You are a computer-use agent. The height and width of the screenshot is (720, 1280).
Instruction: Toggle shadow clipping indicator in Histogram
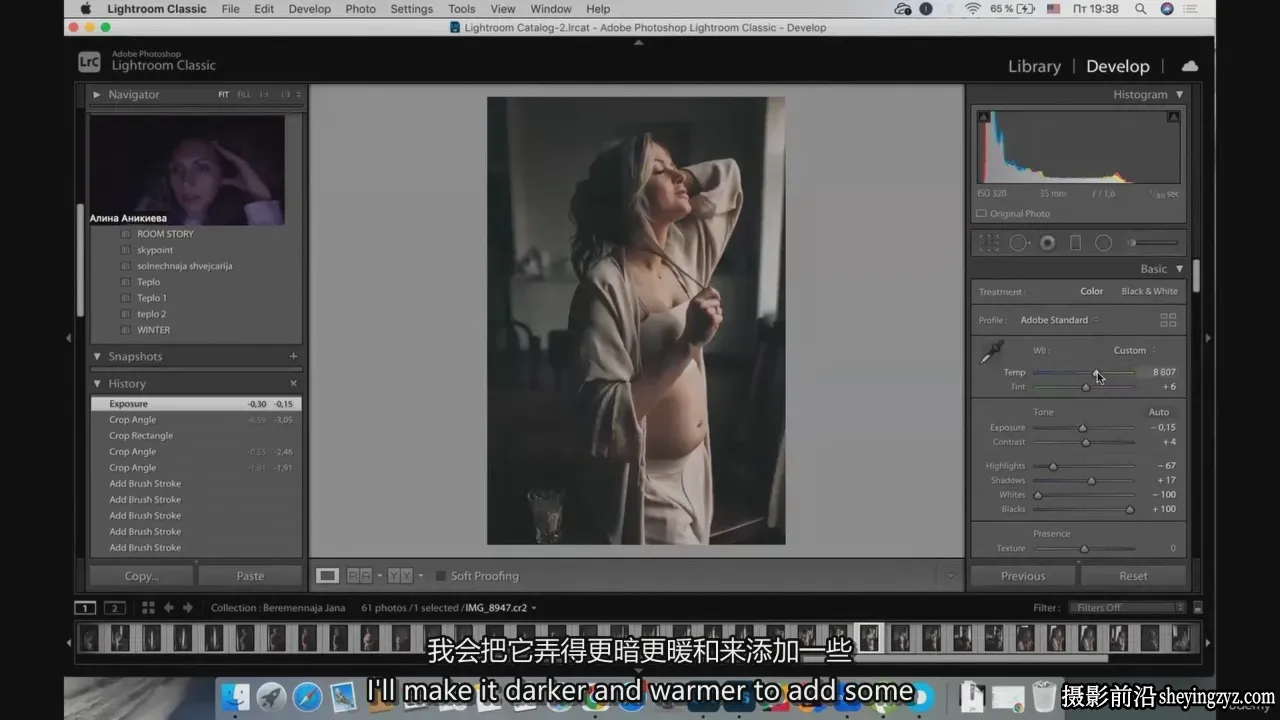983,117
